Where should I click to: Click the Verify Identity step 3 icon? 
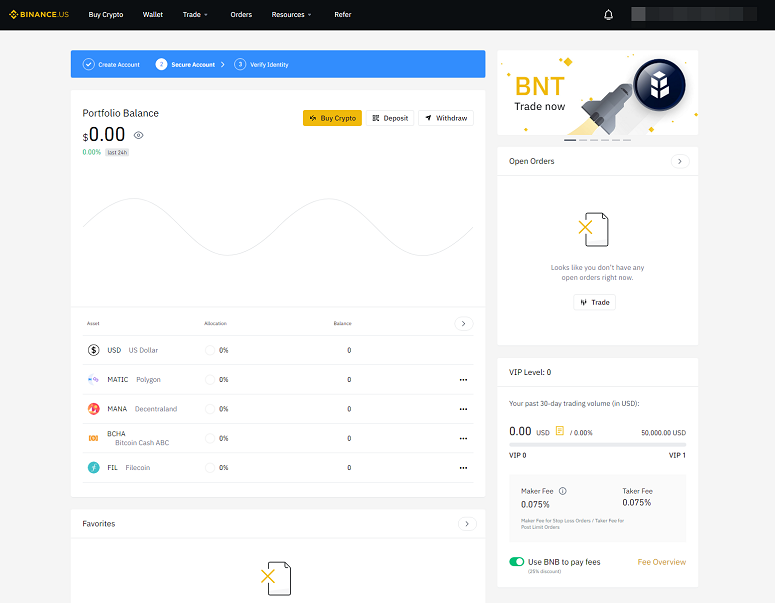(240, 64)
